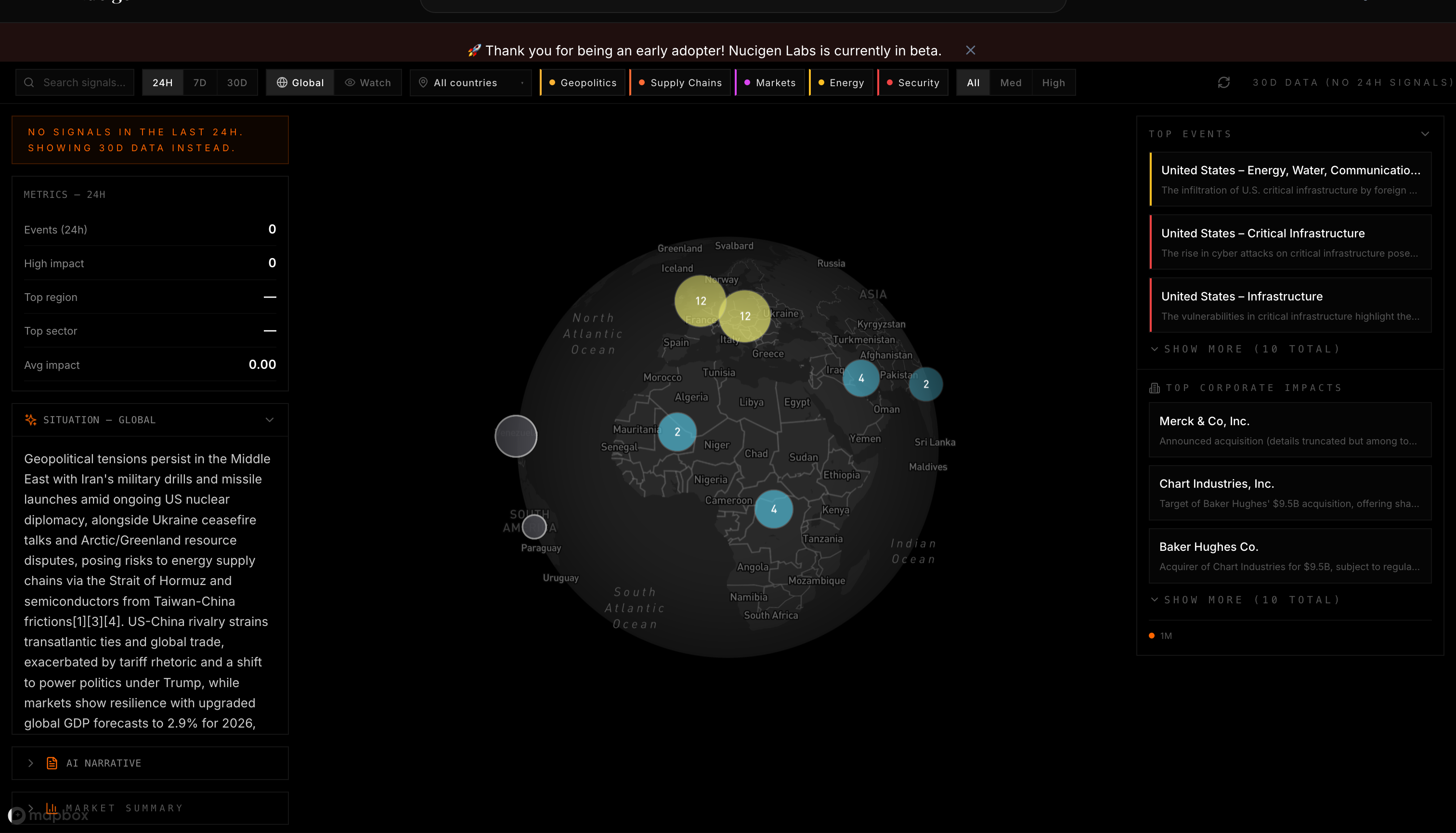
Task: Click the Top Corporate Impacts building icon
Action: 1155,388
